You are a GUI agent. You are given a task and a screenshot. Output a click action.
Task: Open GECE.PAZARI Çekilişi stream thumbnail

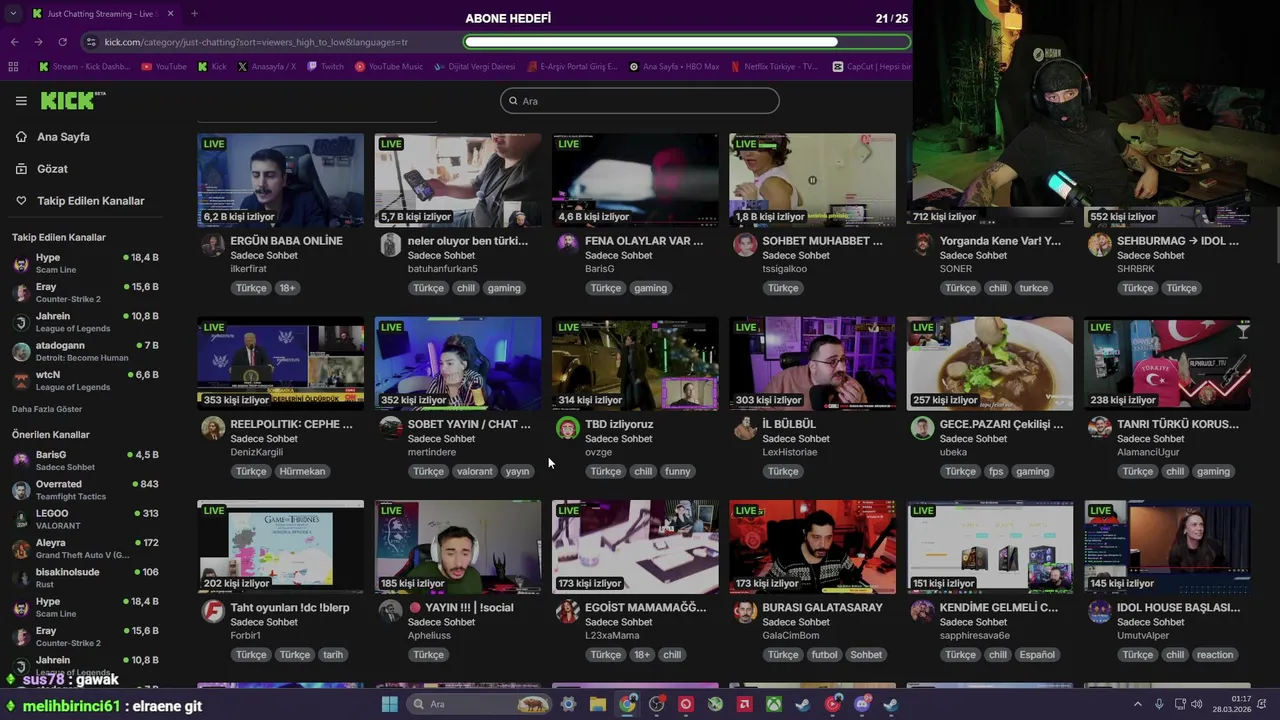pos(990,364)
